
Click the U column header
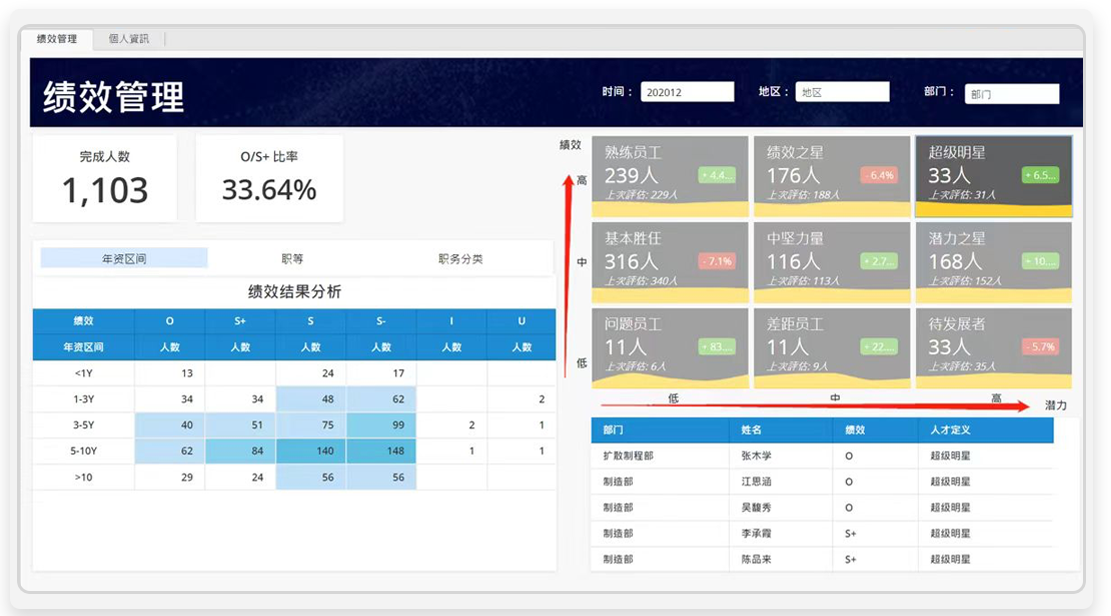[521, 321]
